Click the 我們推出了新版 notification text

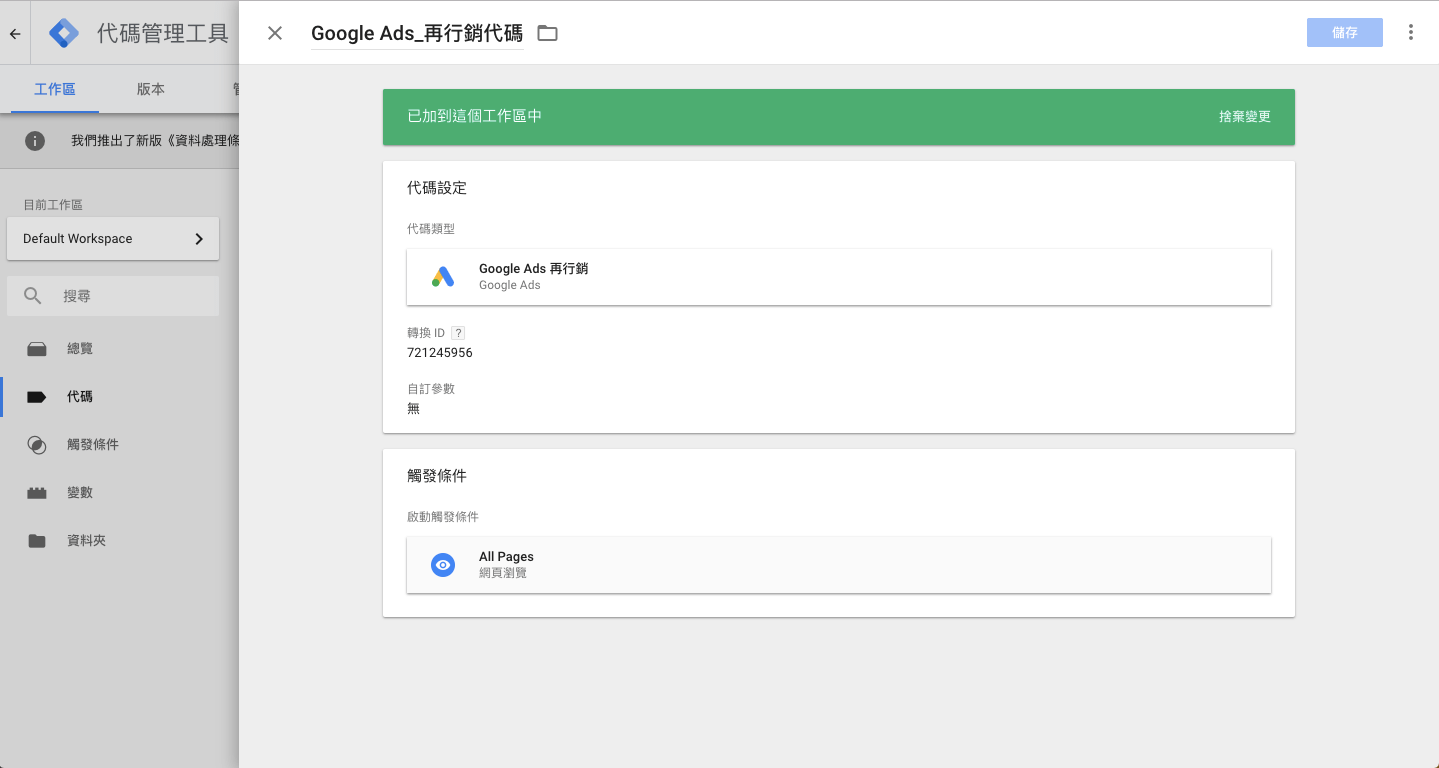click(155, 141)
